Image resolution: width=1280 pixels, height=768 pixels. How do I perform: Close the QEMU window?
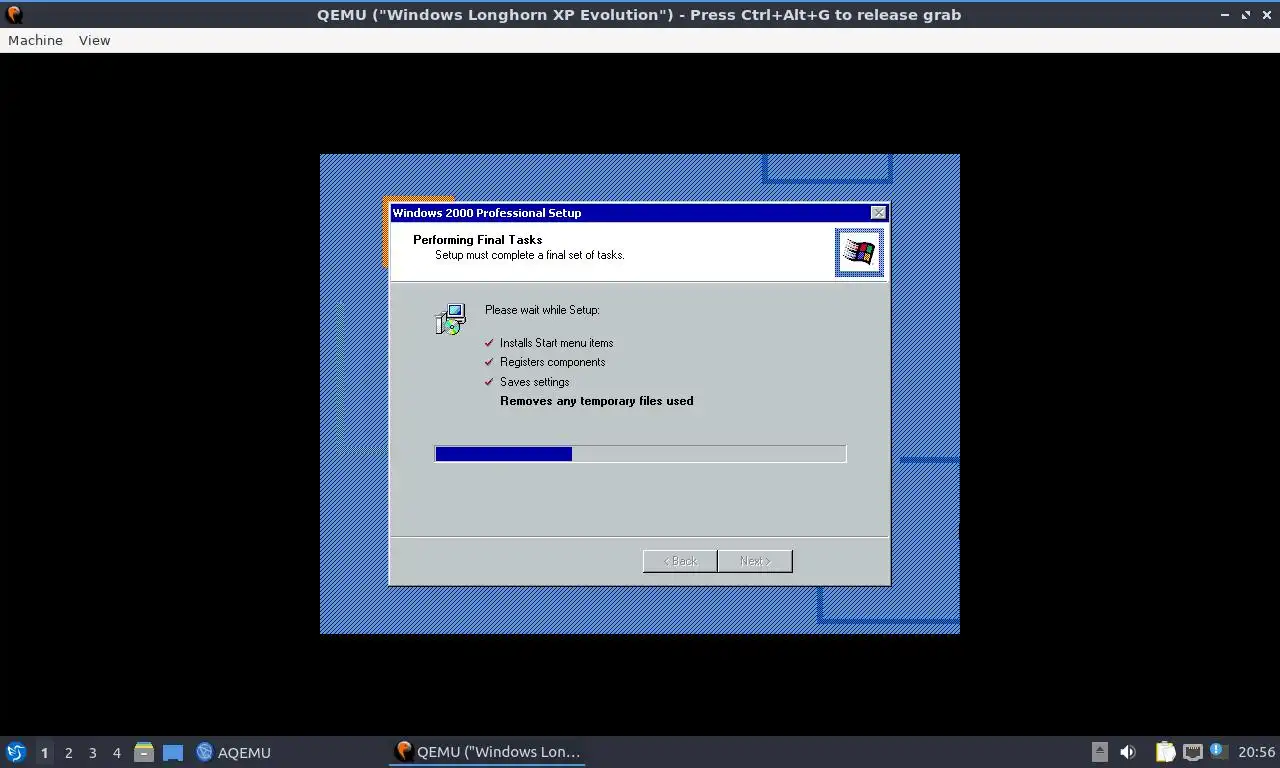(1266, 15)
